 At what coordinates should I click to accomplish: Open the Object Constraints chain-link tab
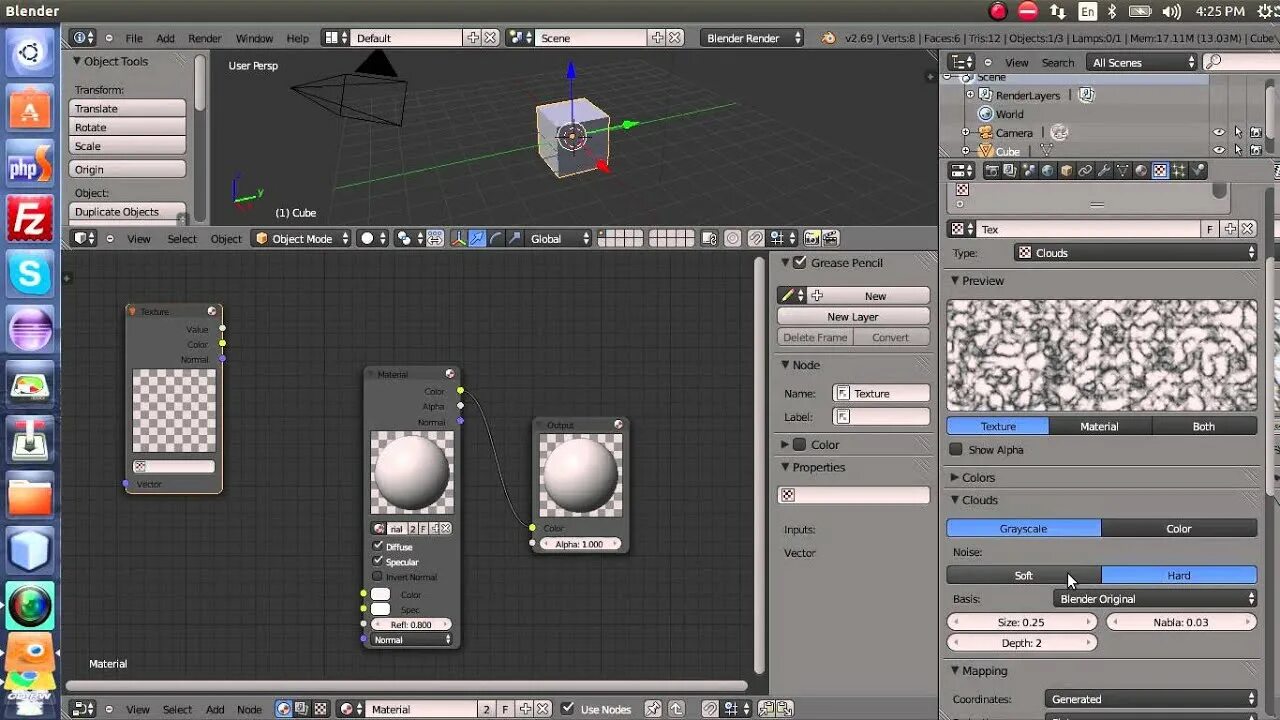1085,170
